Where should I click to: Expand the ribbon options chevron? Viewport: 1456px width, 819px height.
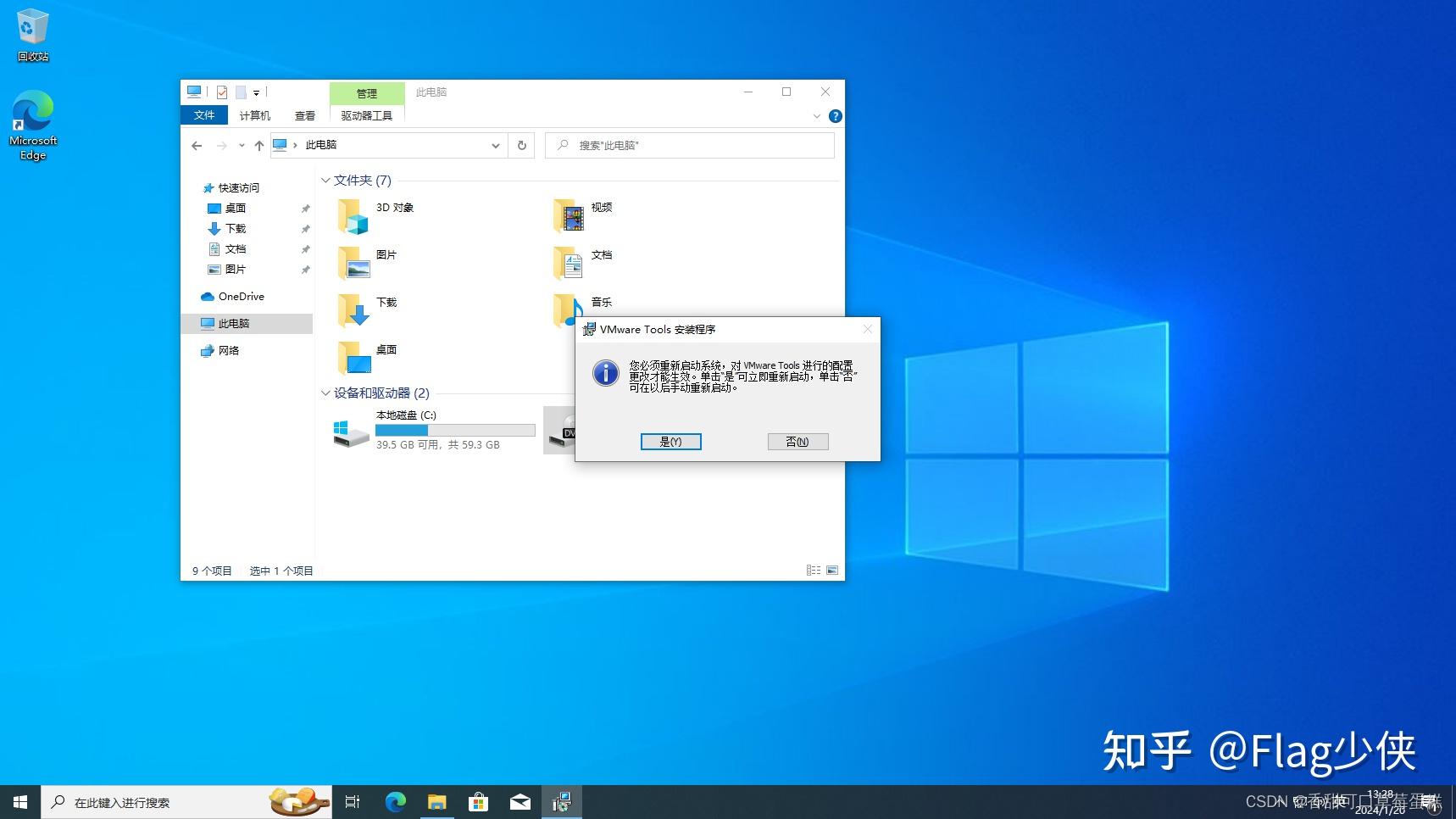point(815,116)
